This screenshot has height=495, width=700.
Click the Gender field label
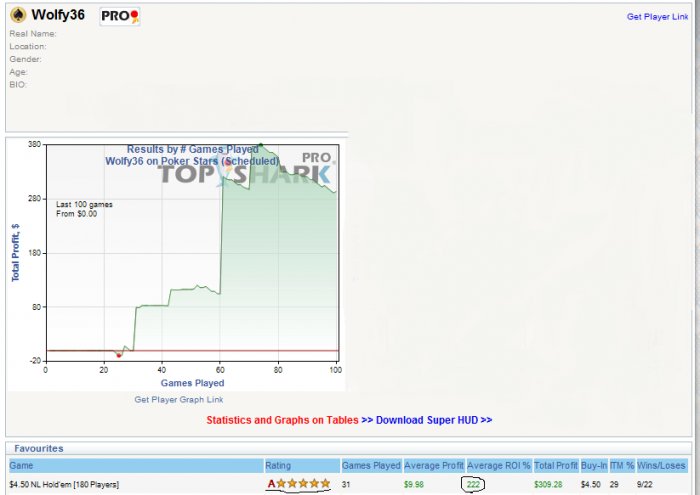pyautogui.click(x=25, y=59)
